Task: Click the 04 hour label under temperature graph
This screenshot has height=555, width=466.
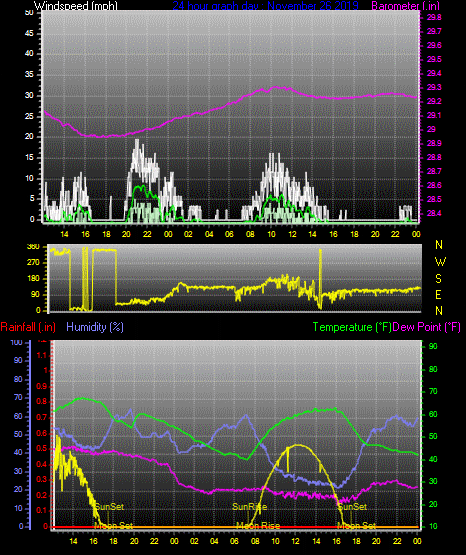Action: 214,541
